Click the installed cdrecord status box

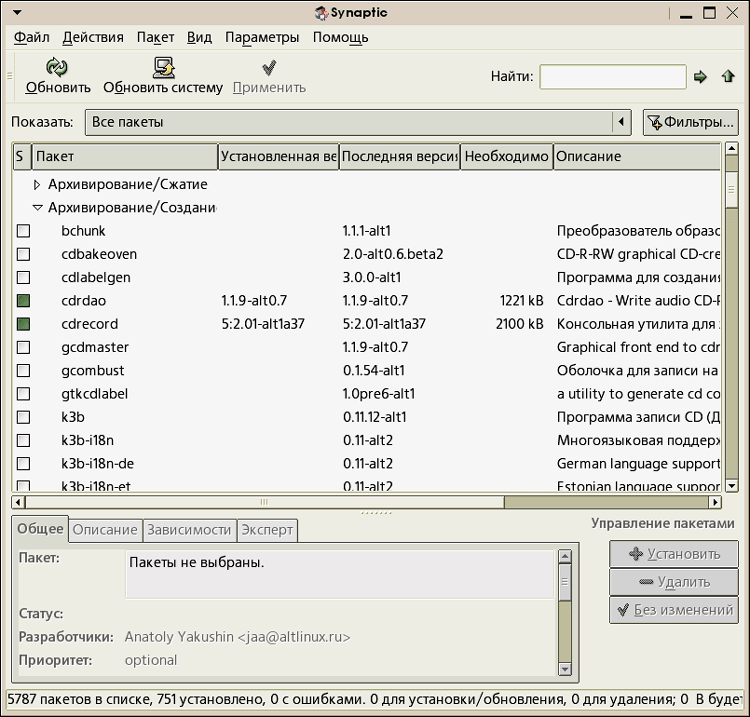pos(23,324)
